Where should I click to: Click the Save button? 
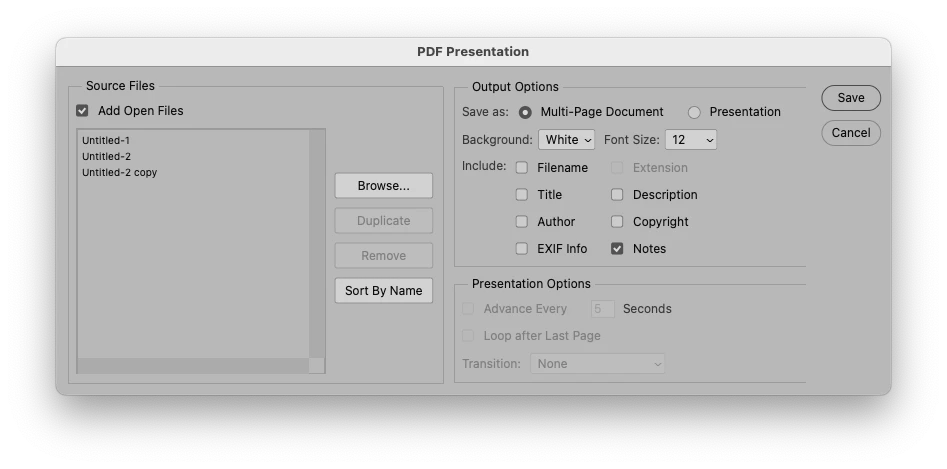851,98
